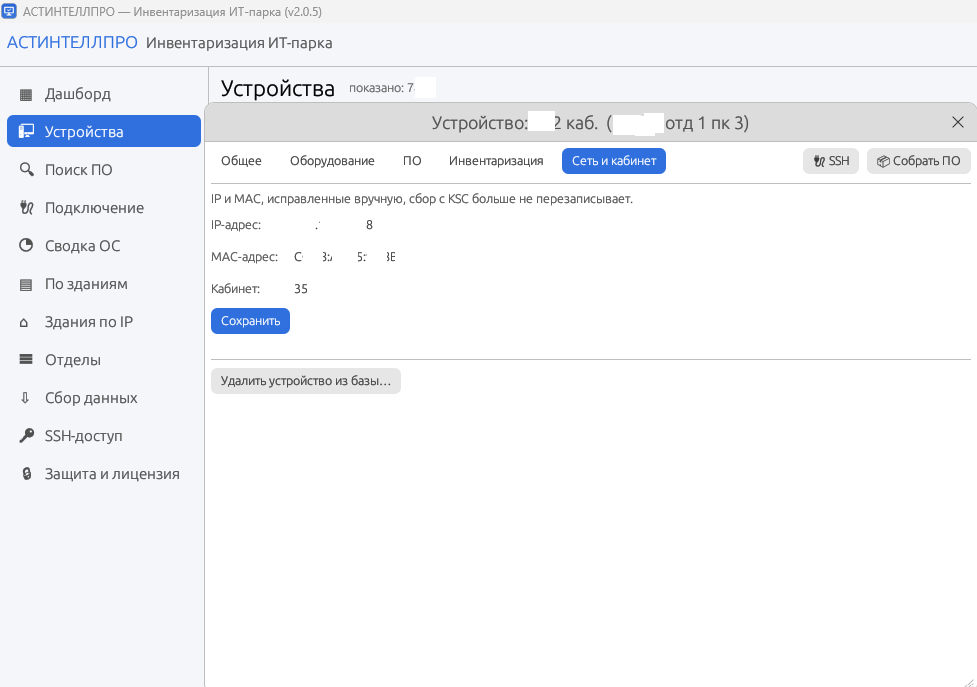Open Сводка ОС in the sidebar
Image resolution: width=977 pixels, height=687 pixels.
tap(103, 245)
